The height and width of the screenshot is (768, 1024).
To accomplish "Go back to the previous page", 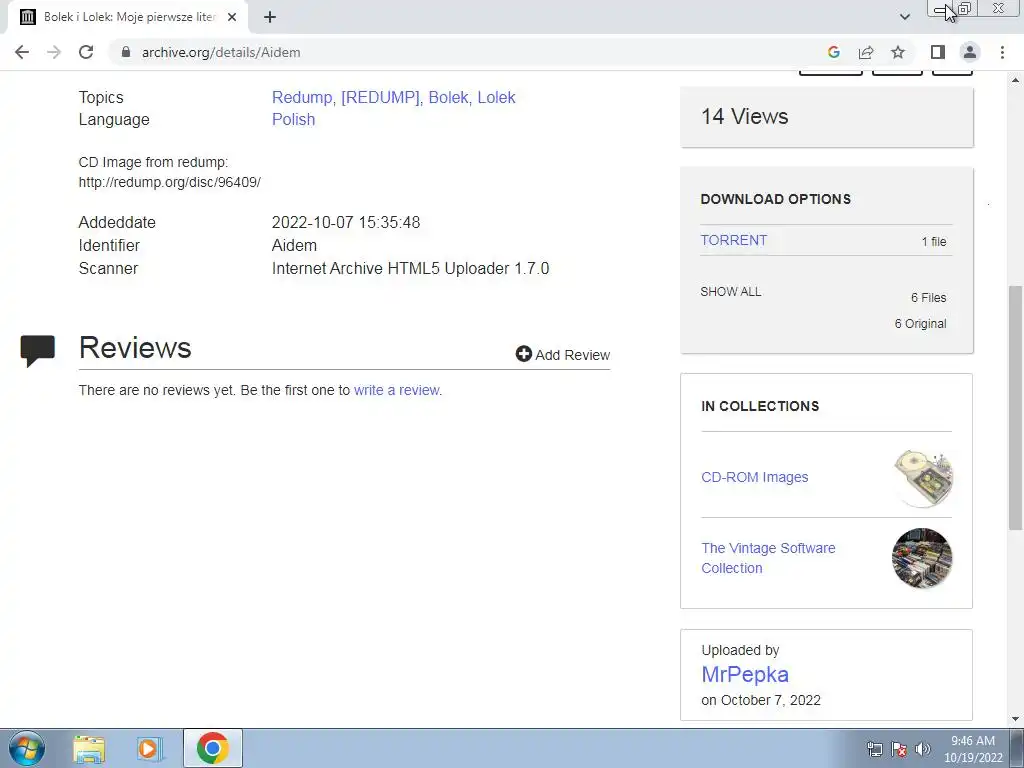I will point(22,52).
